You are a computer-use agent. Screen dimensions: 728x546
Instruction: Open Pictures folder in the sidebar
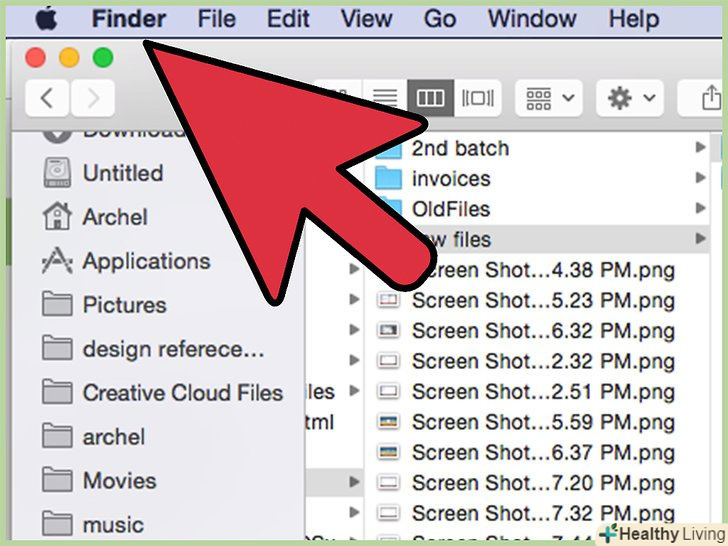[104, 305]
